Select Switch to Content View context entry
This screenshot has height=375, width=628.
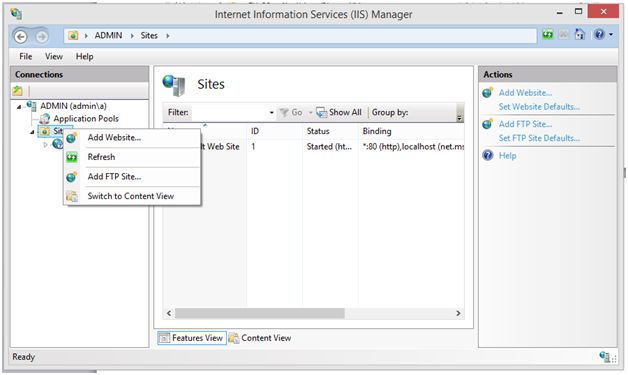pyautogui.click(x=132, y=196)
